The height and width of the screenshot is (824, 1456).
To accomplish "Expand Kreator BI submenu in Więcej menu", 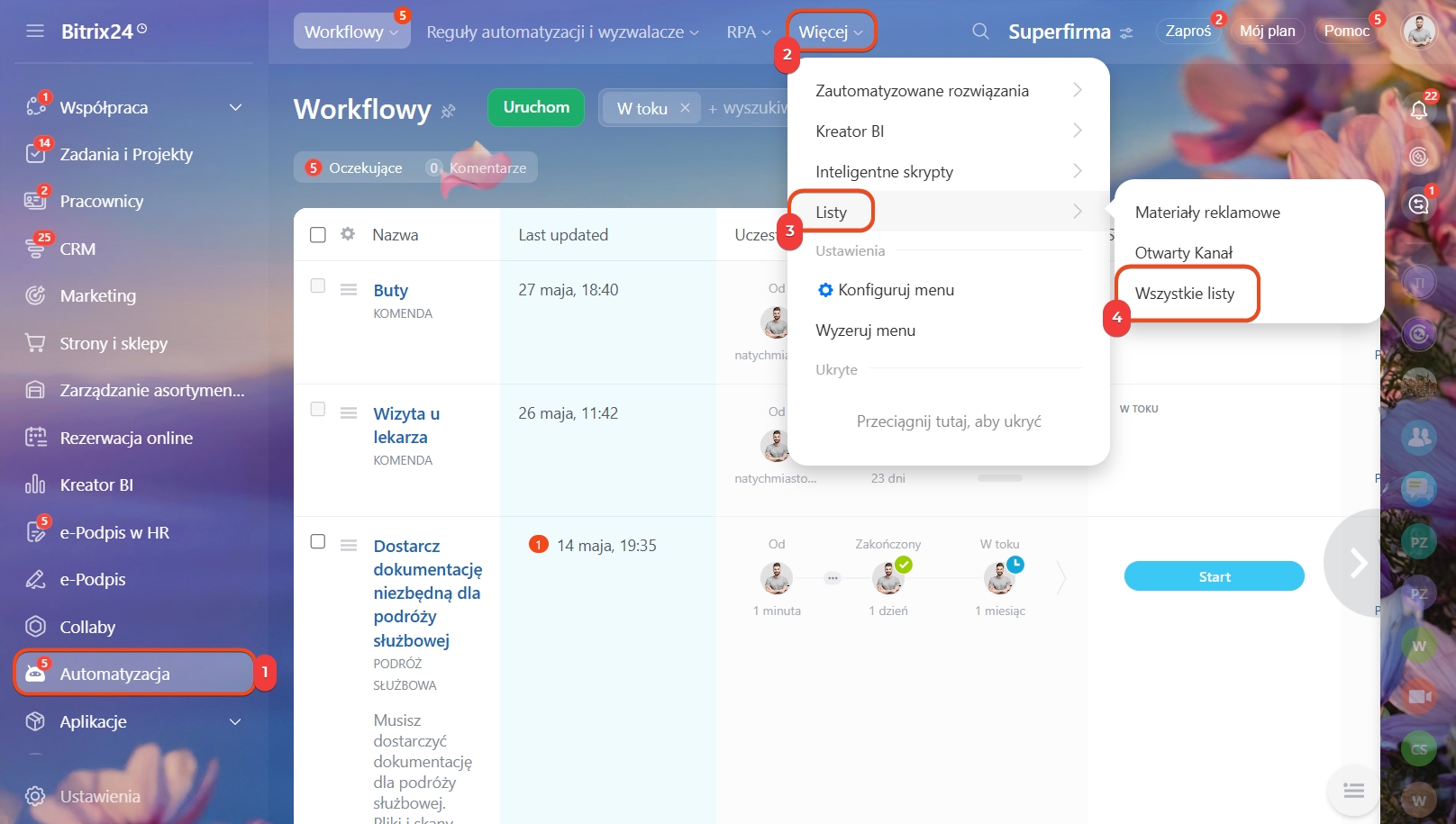I will [x=948, y=131].
